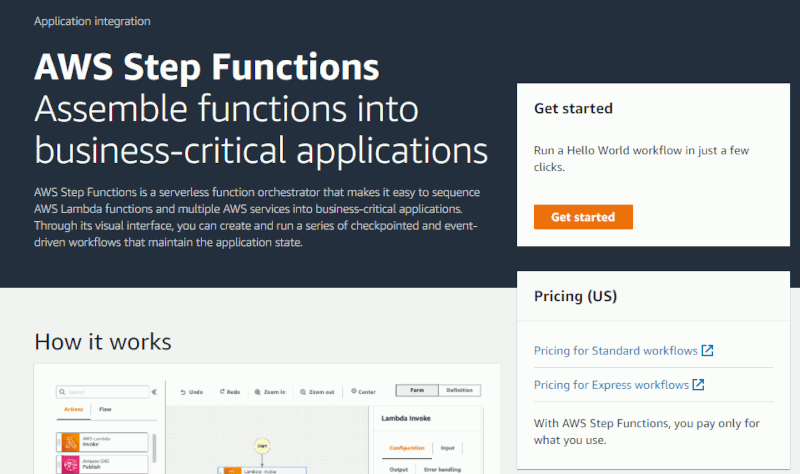The height and width of the screenshot is (474, 800).
Task: Switch to Form view toggle
Action: [x=417, y=390]
